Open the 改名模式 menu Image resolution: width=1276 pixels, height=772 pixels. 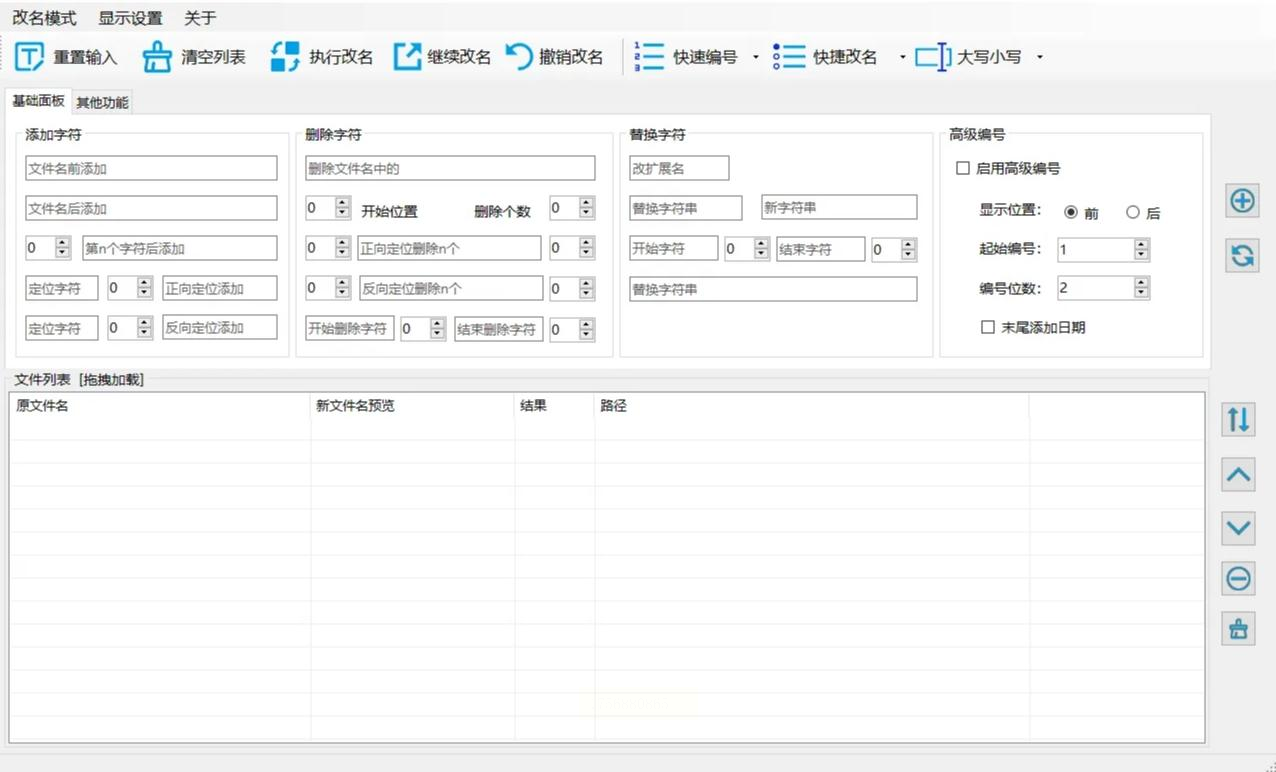(44, 18)
